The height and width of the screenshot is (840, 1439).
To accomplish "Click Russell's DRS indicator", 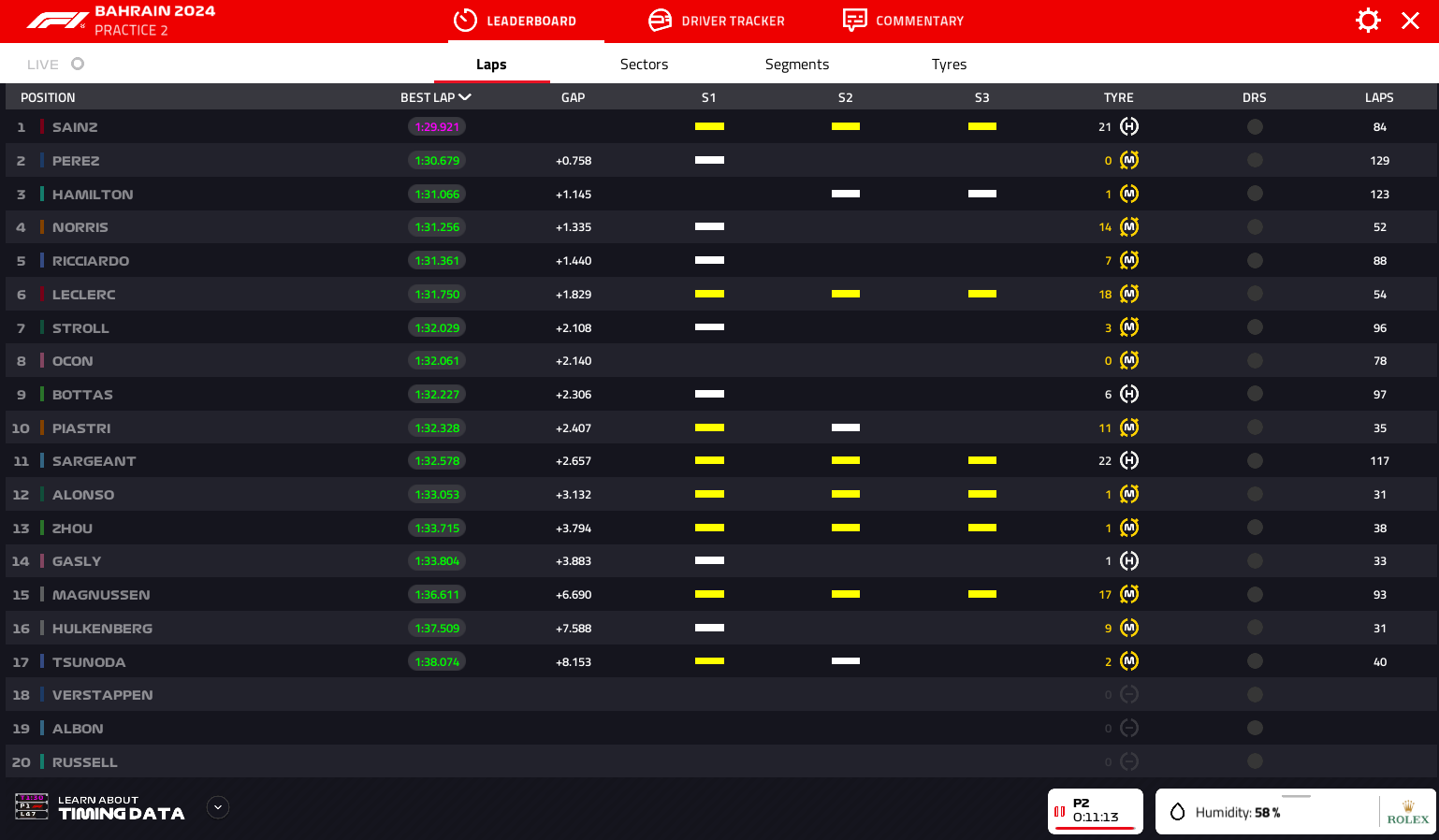I will point(1255,761).
